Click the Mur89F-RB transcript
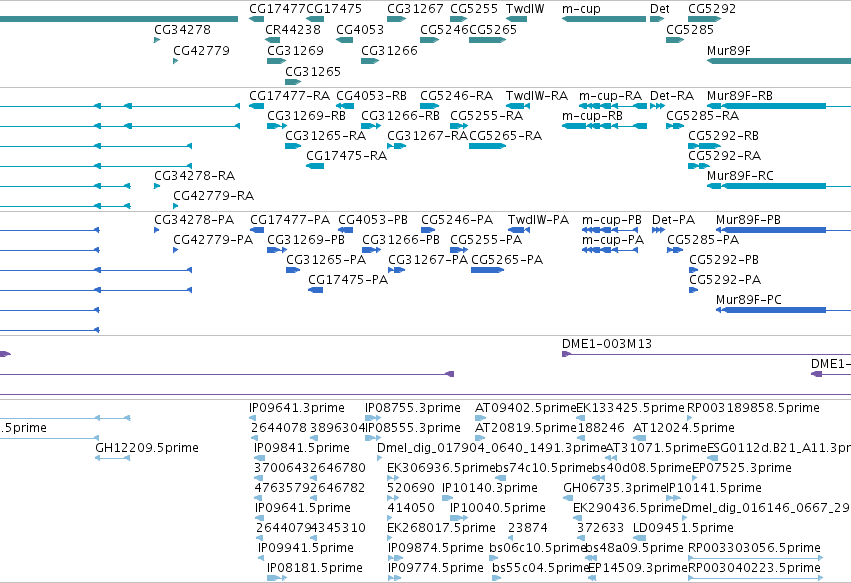Screen dimensions: 851x583 [779, 106]
